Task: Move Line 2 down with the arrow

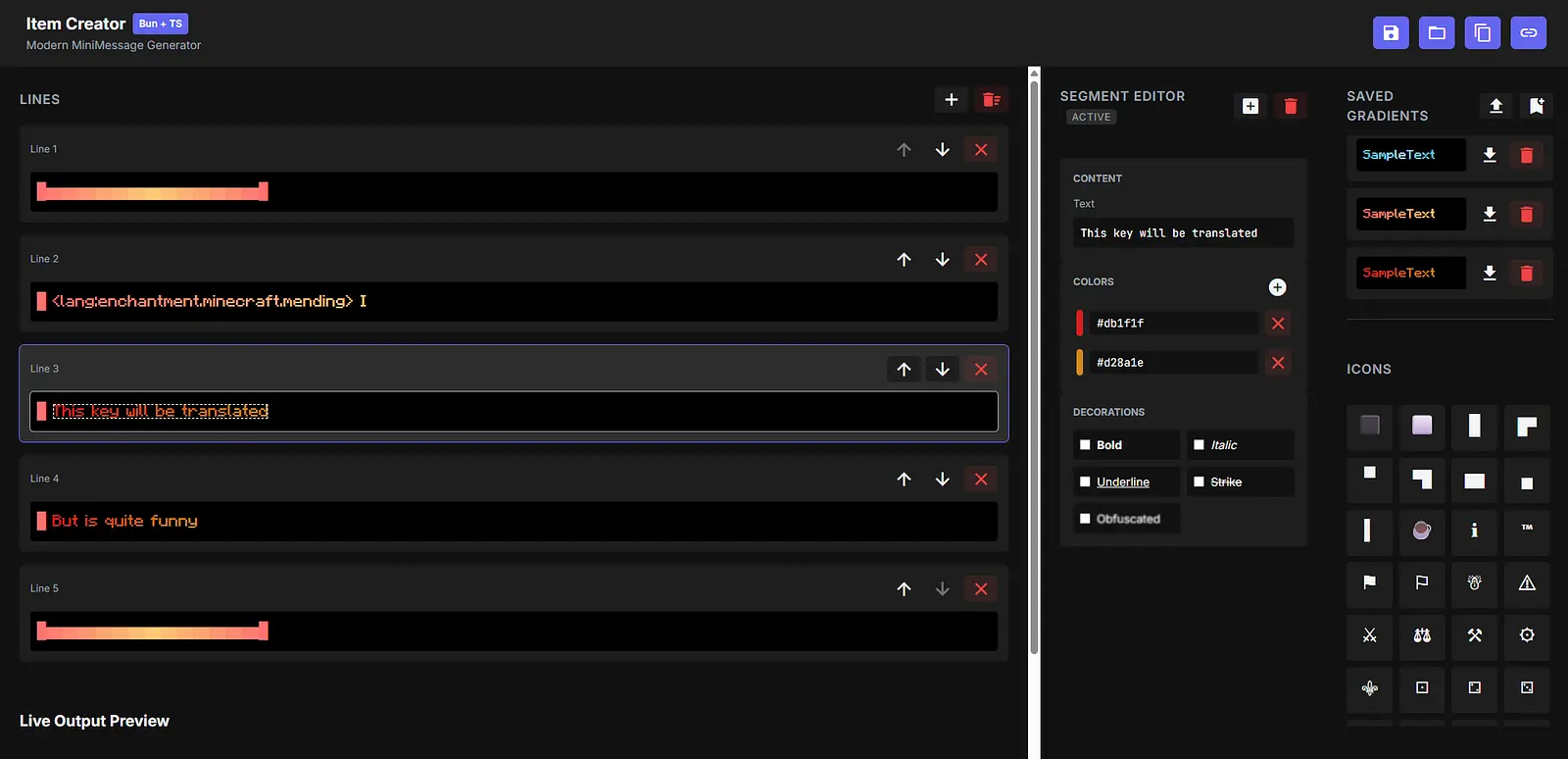Action: point(942,259)
